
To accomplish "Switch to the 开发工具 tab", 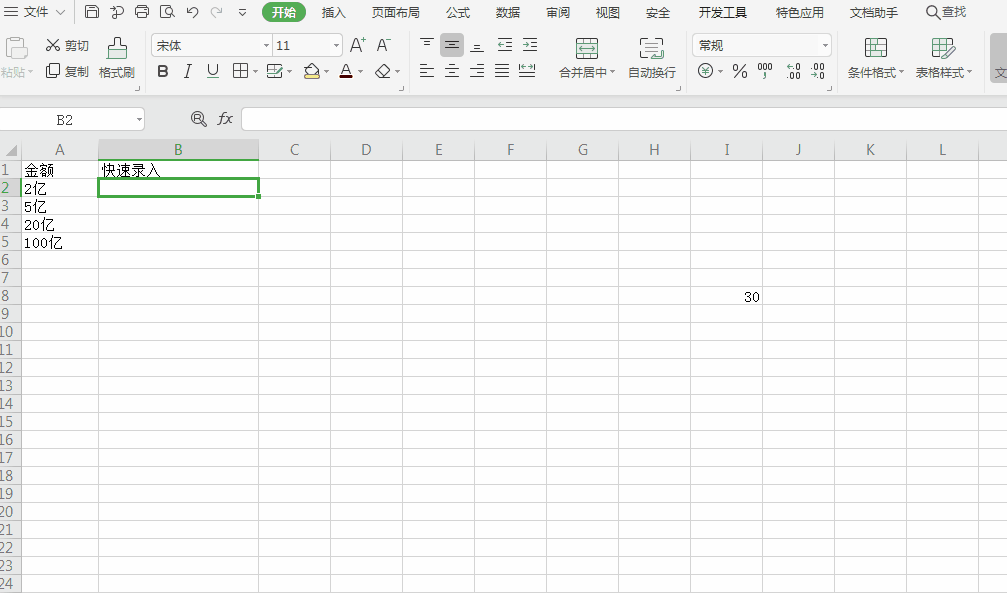I will (x=722, y=12).
